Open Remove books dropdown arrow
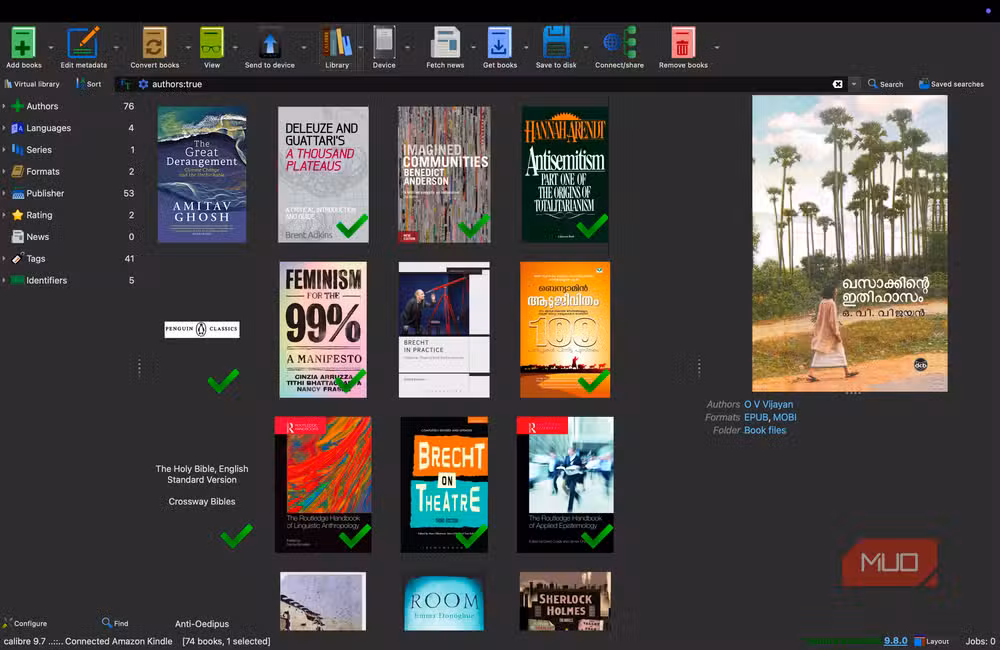This screenshot has width=1000, height=650. click(717, 47)
